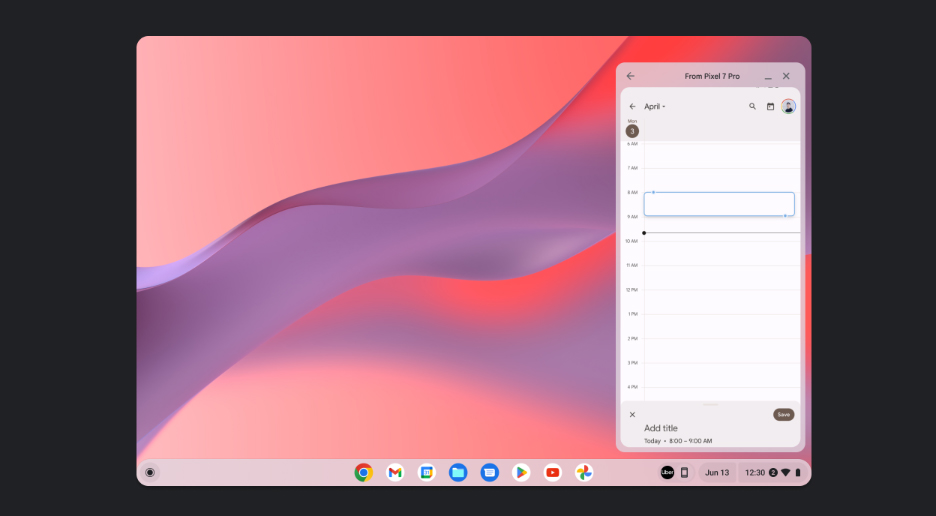Open the Today 8:00 – 9:00 AM time details

678,441
